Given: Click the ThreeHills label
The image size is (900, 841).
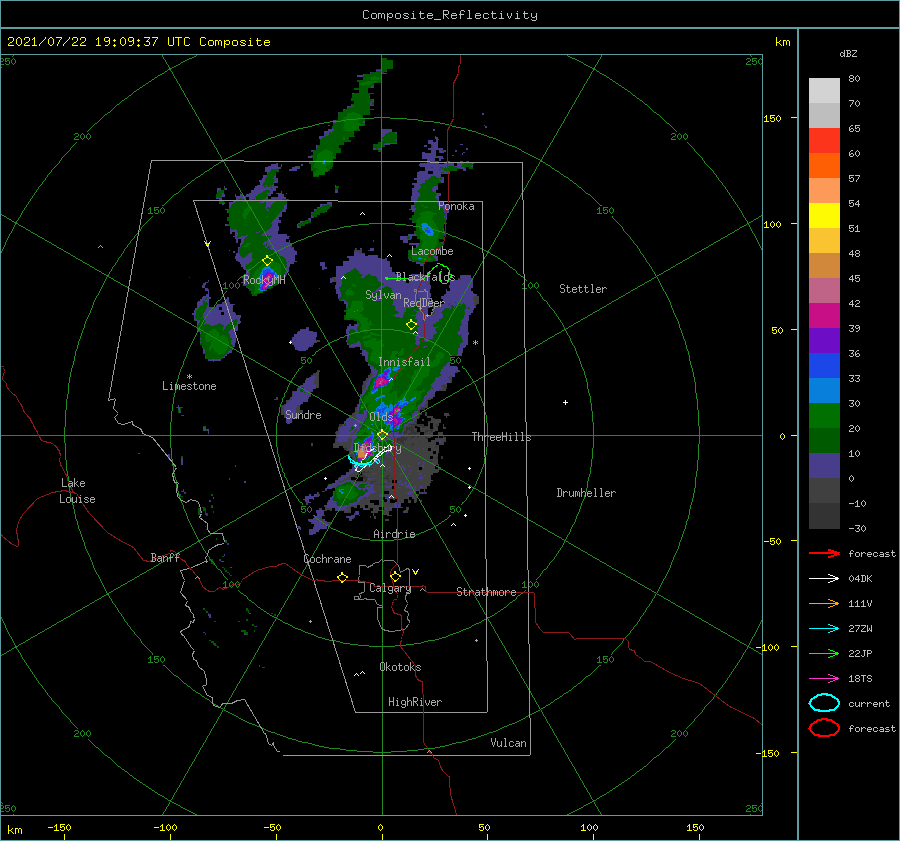Looking at the screenshot, I should coord(502,437).
